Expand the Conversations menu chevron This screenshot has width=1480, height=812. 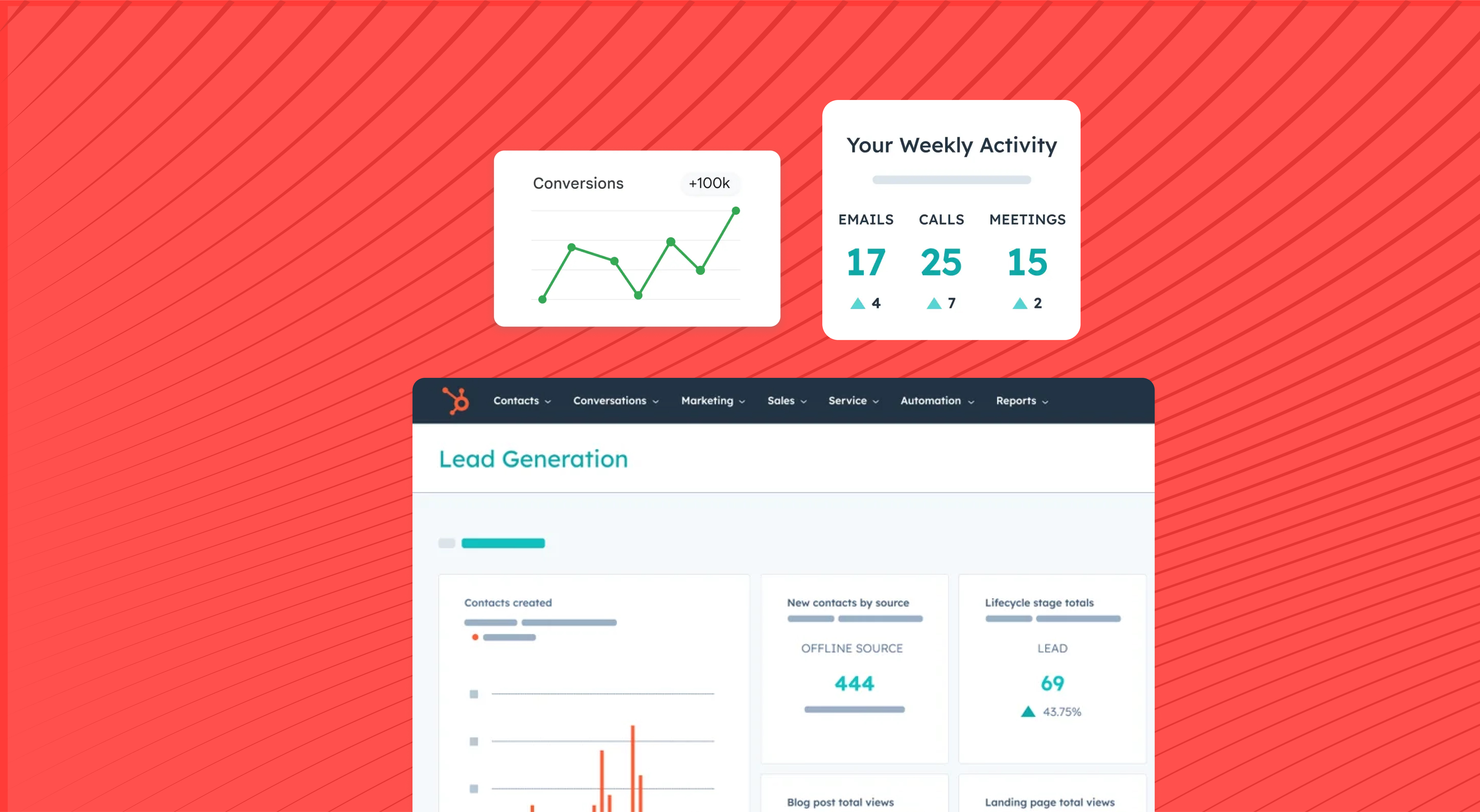656,401
